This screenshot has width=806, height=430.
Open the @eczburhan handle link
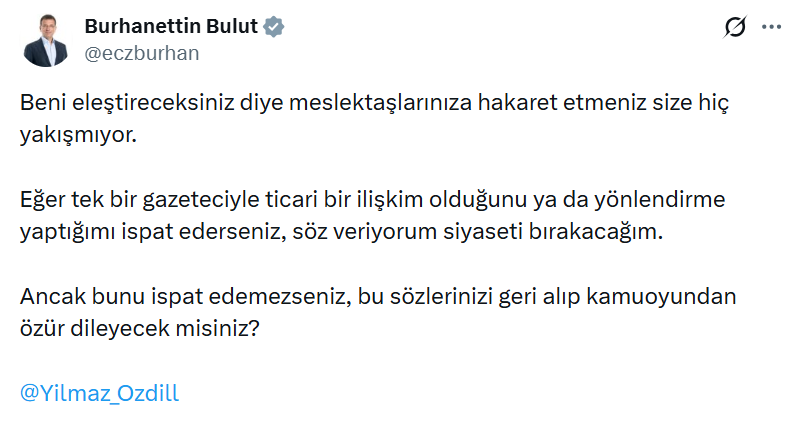[141, 54]
